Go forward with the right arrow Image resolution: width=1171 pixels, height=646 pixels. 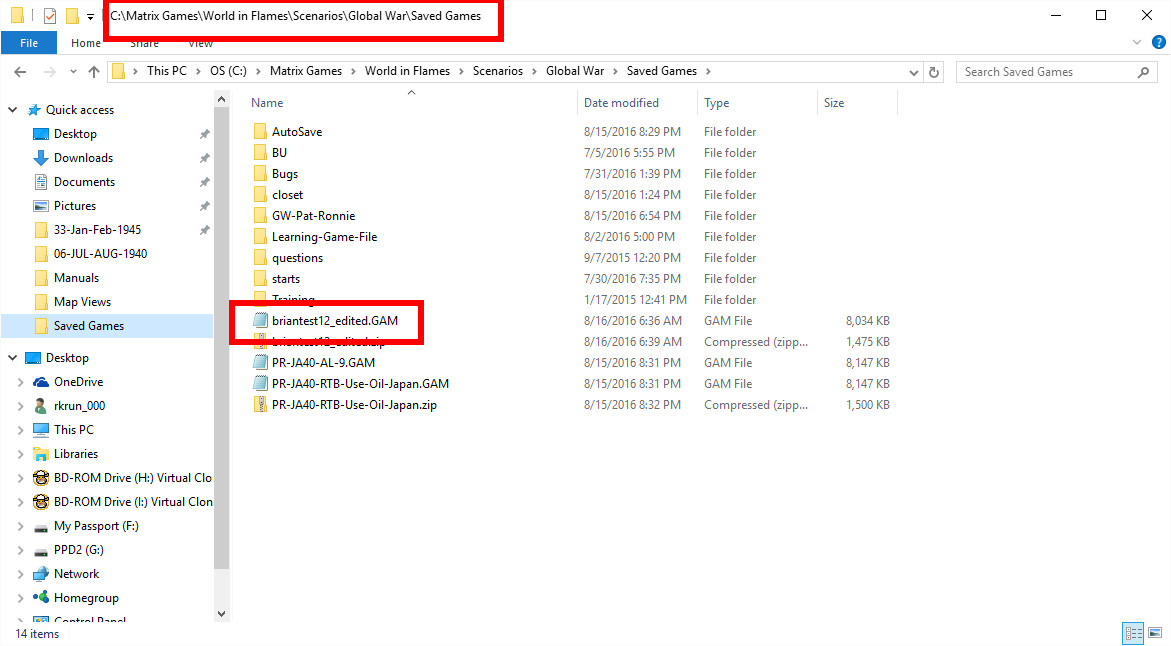pos(49,72)
